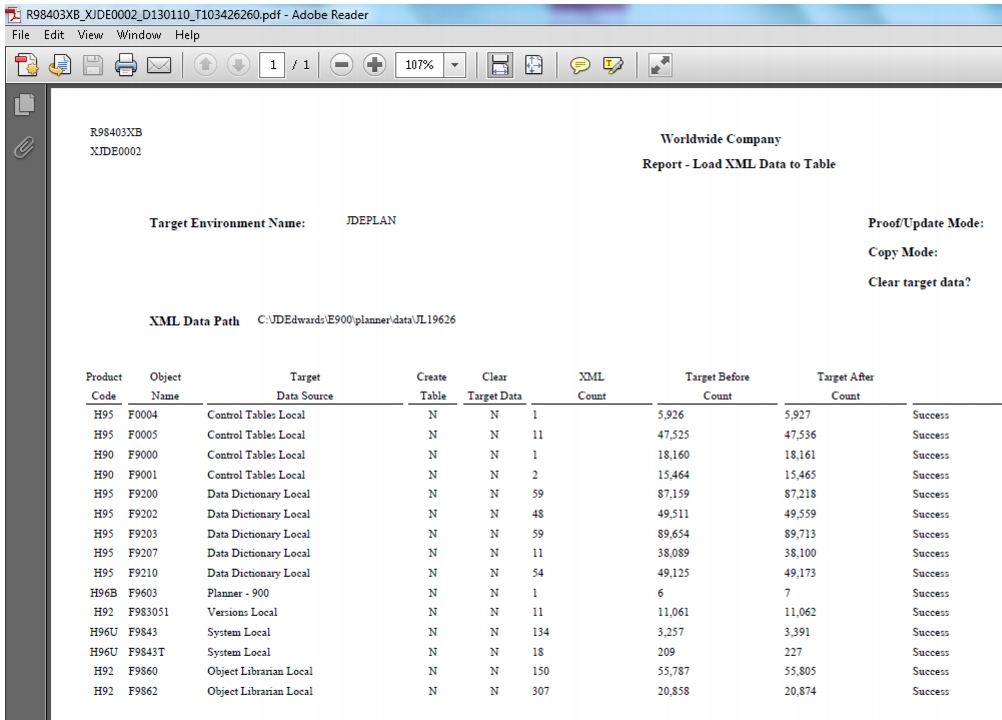Click the Target Before Count column header
The height and width of the screenshot is (720, 1002).
click(717, 387)
